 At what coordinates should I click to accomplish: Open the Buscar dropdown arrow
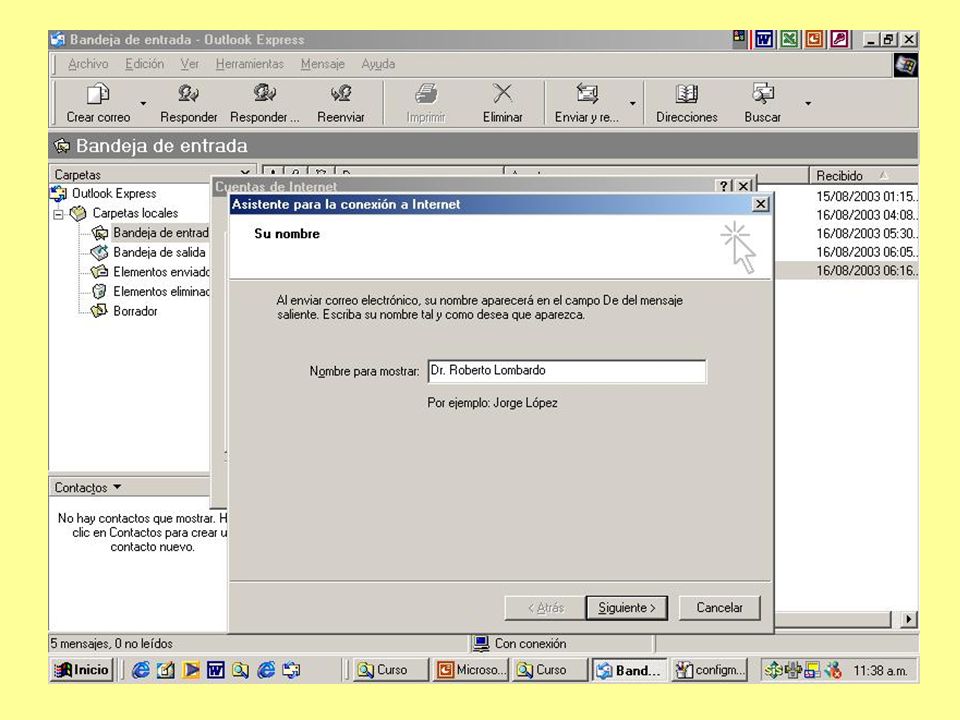pyautogui.click(x=808, y=103)
